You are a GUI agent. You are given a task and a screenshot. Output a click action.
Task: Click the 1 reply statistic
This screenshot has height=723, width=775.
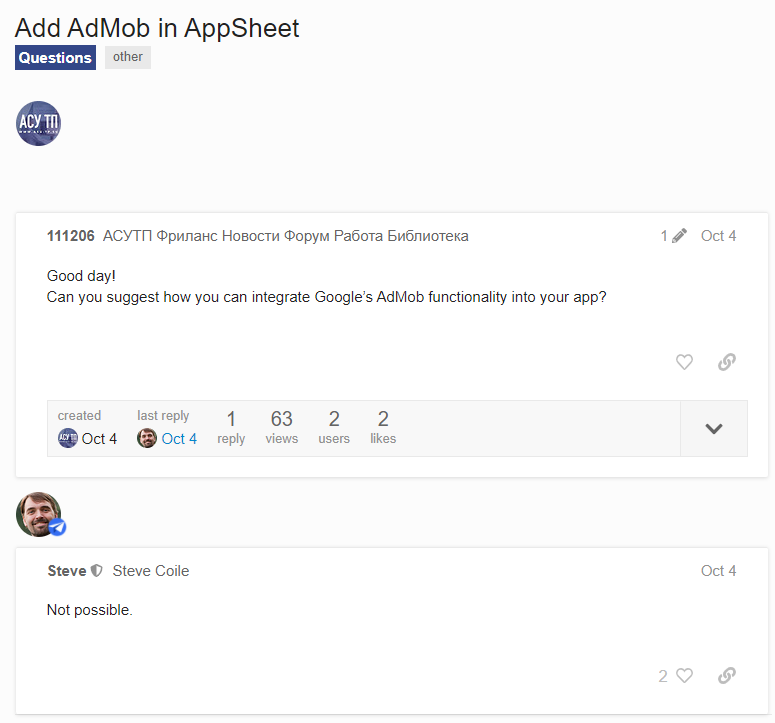coord(231,428)
